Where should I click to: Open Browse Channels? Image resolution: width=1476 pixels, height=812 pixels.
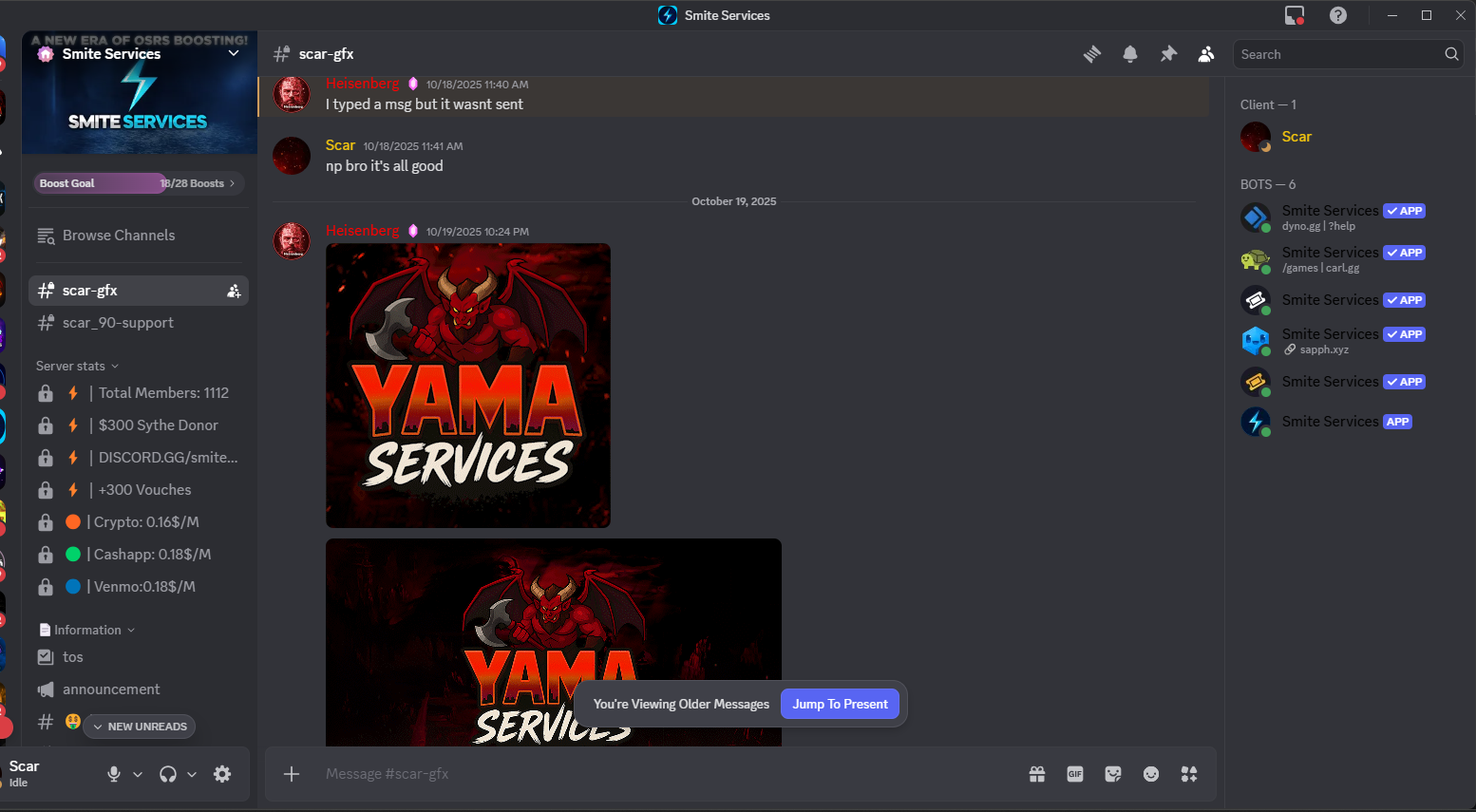click(140, 236)
